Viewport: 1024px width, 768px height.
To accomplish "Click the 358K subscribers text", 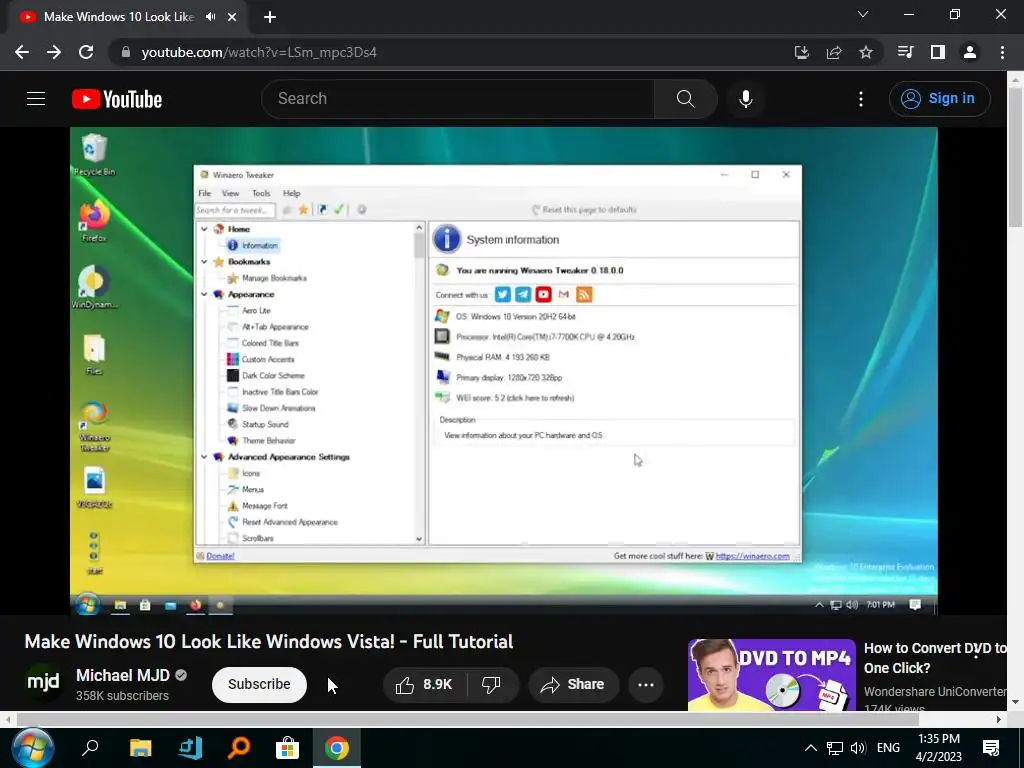I will tap(122, 696).
